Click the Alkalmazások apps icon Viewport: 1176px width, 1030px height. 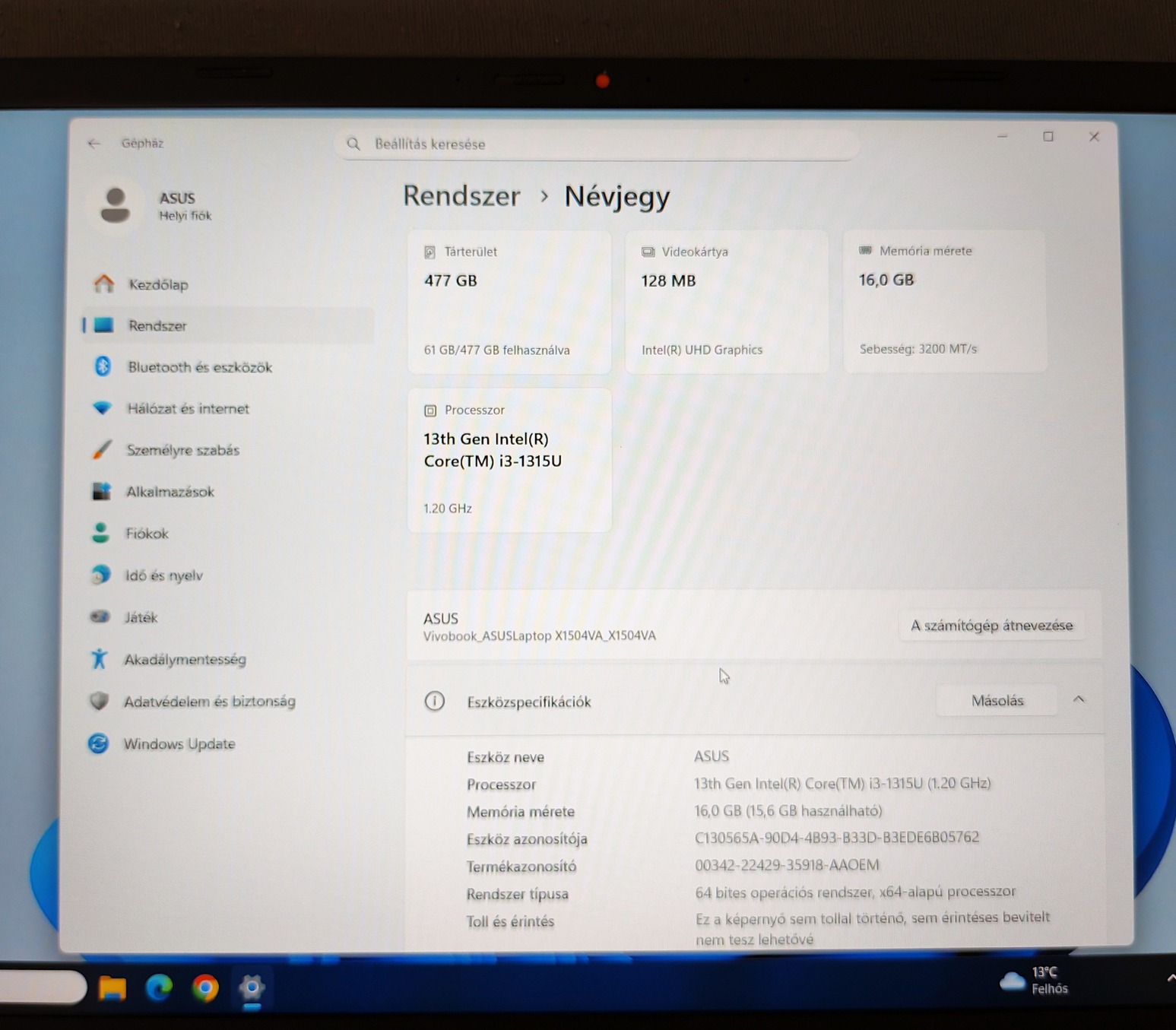(x=101, y=491)
